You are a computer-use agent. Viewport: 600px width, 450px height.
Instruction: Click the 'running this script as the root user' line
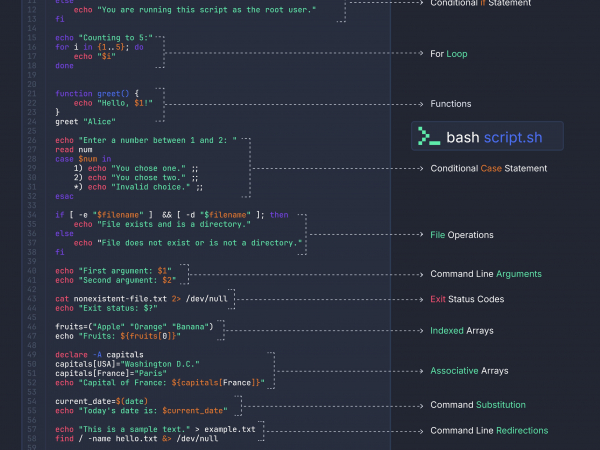195,10
